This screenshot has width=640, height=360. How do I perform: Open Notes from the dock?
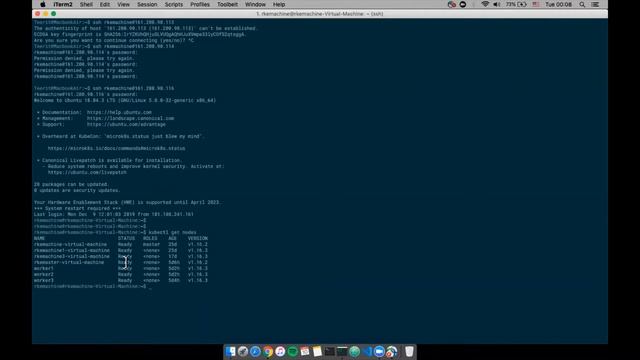(317, 351)
